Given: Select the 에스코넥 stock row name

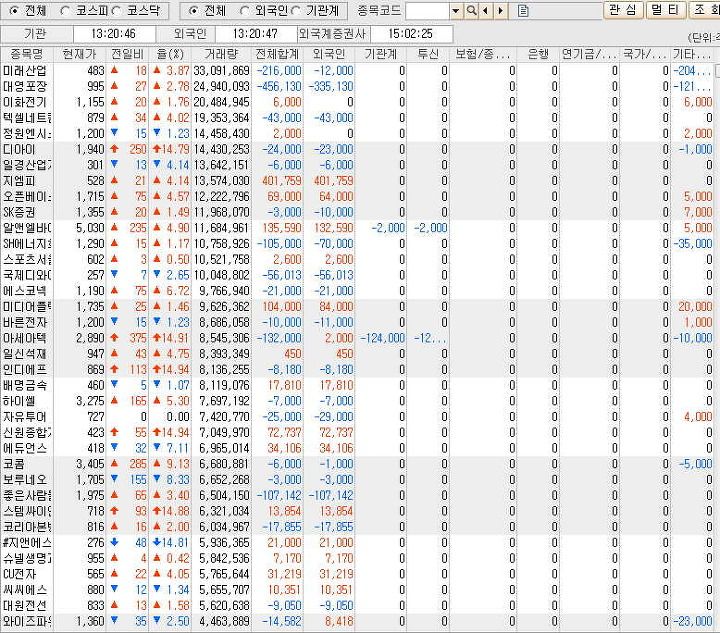Looking at the screenshot, I should (25, 291).
